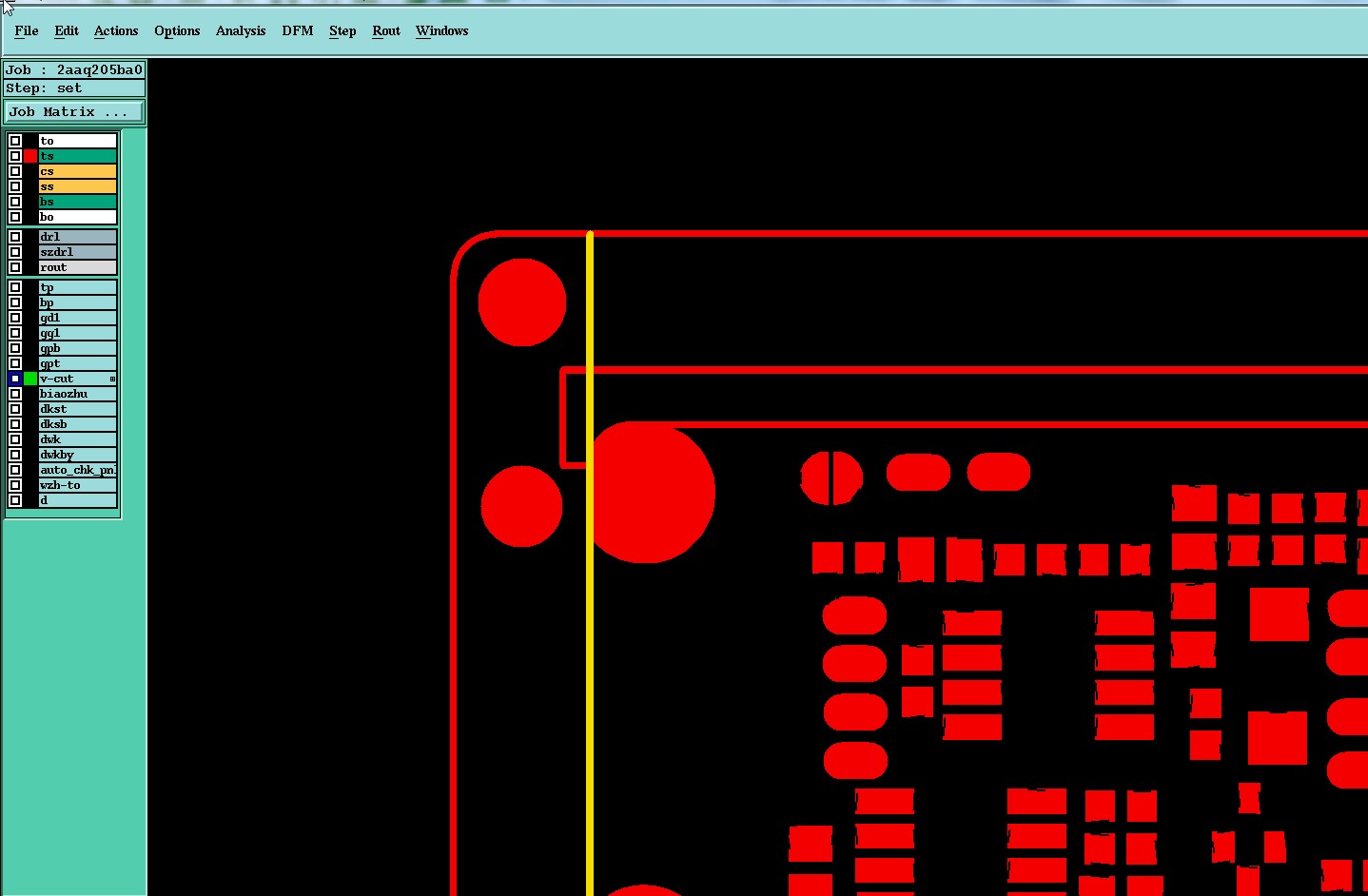Toggle the checkbox for layer gd1
Image resolution: width=1368 pixels, height=896 pixels.
[15, 318]
